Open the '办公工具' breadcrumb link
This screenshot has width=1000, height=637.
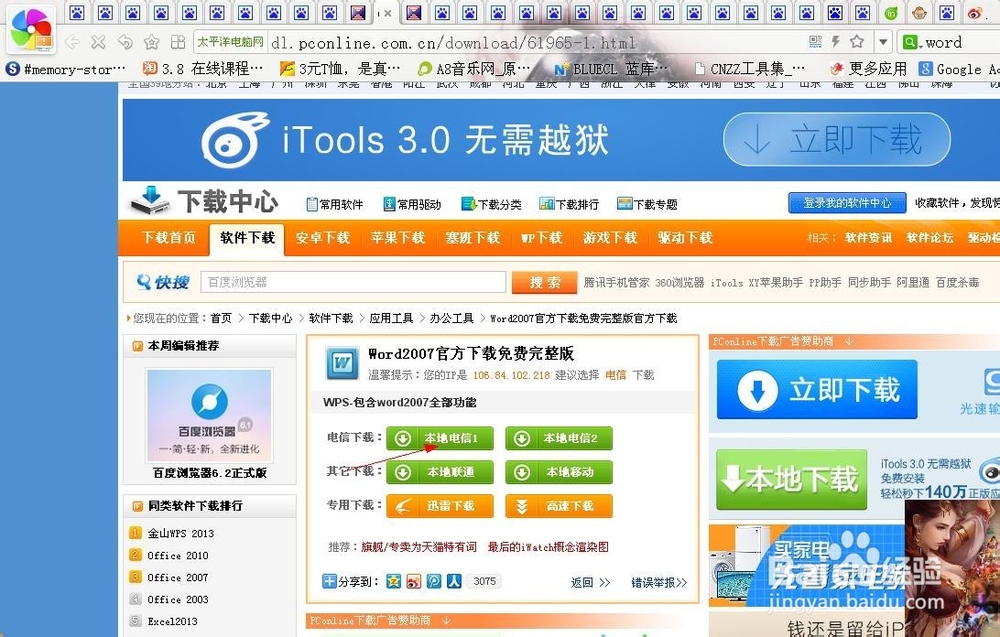point(452,318)
